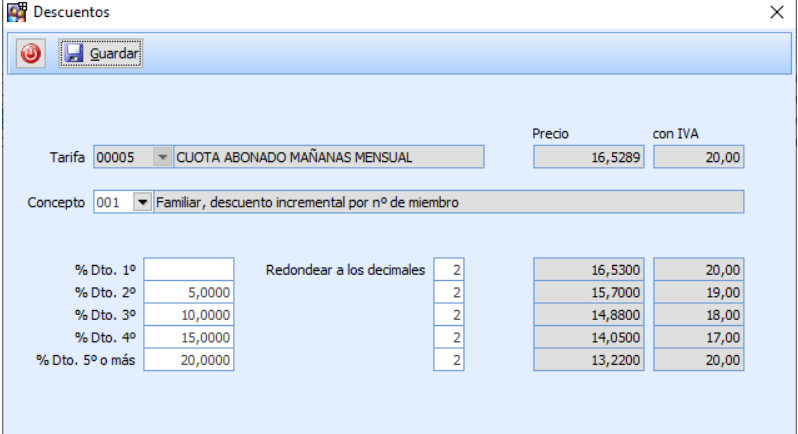
Task: Click the % Dto. 3º field with 10,0000
Action: pyautogui.click(x=189, y=315)
